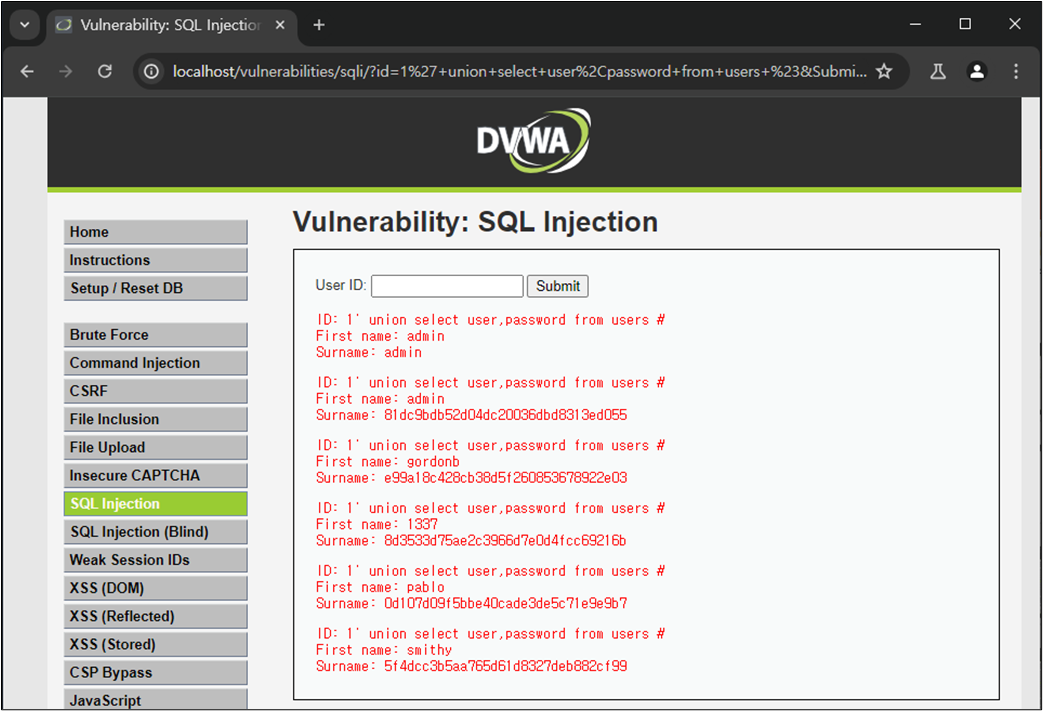Focus the User ID input field
The height and width of the screenshot is (711, 1043).
pyautogui.click(x=447, y=286)
